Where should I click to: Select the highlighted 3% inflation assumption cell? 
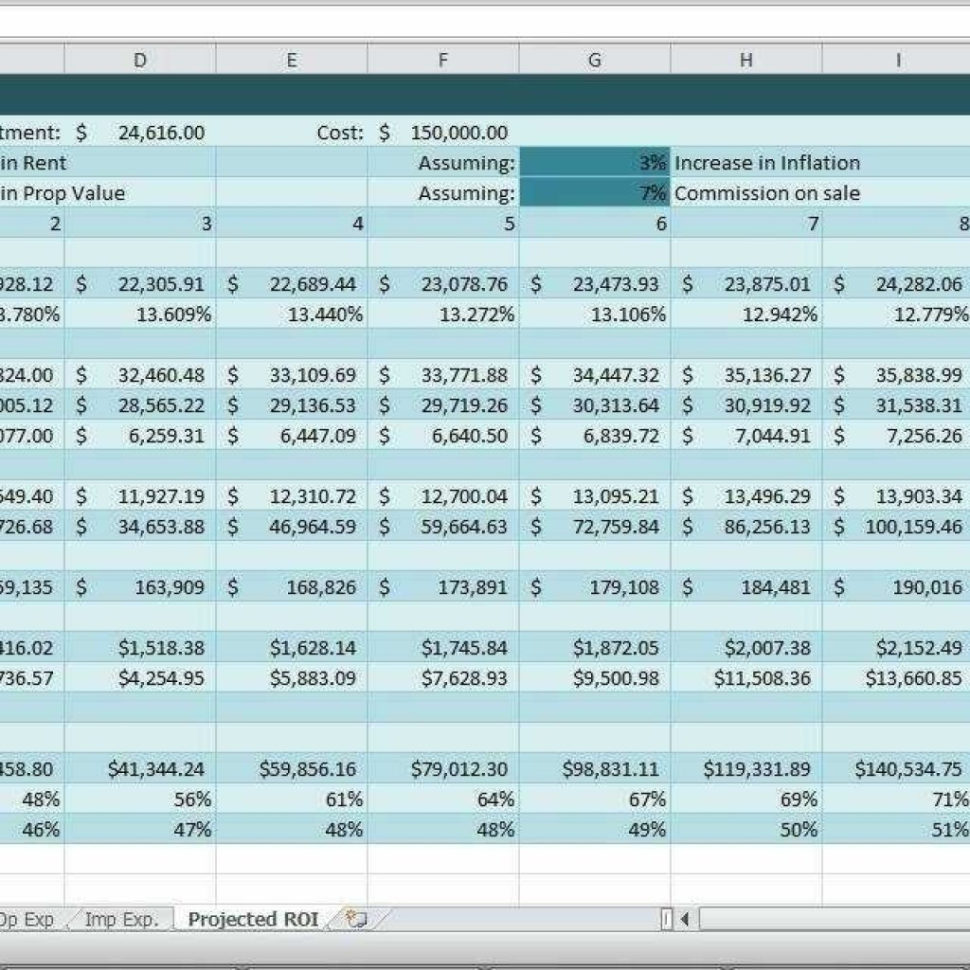click(595, 162)
